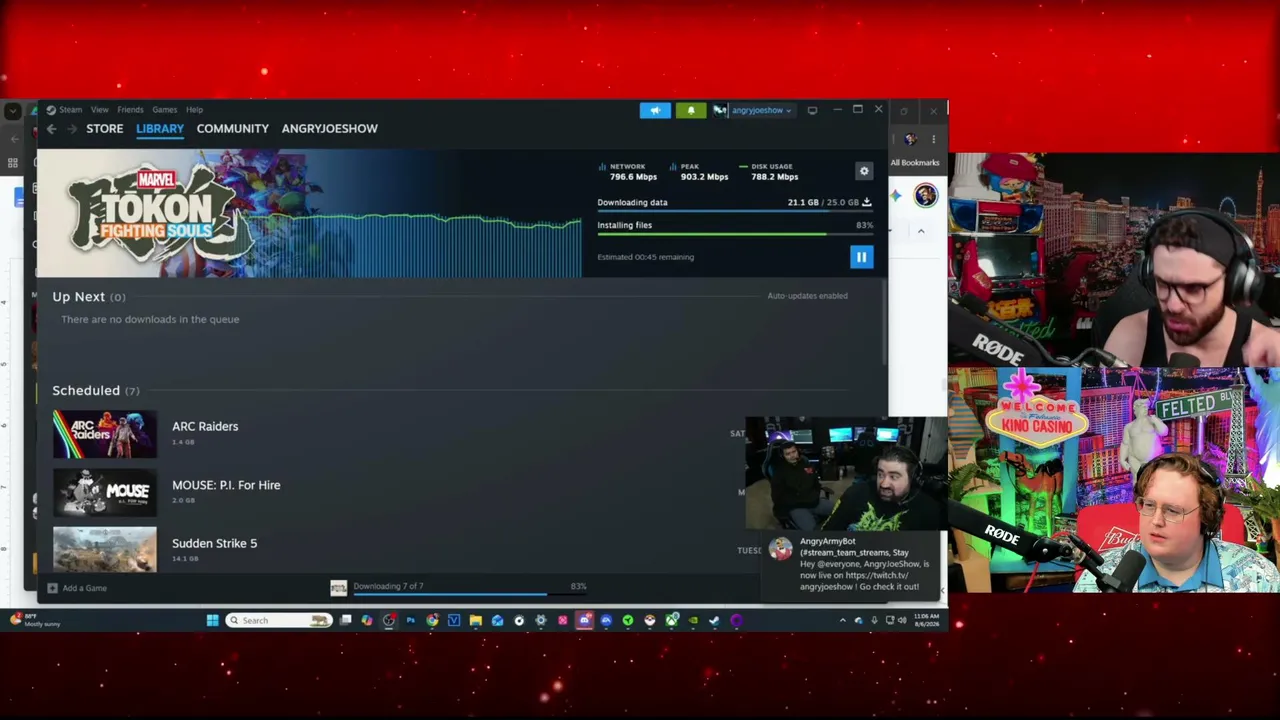Select the Sudden Strike 5 title
Image resolution: width=1280 pixels, height=720 pixels.
pyautogui.click(x=214, y=543)
